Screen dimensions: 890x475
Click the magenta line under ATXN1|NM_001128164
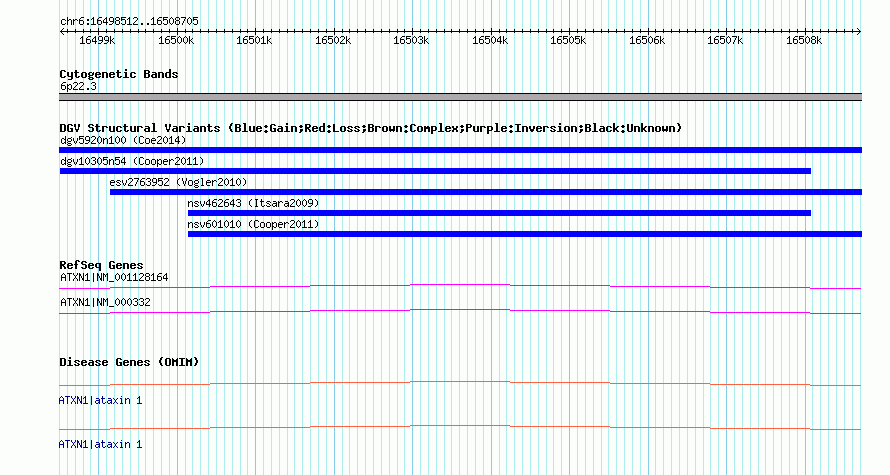click(x=460, y=286)
